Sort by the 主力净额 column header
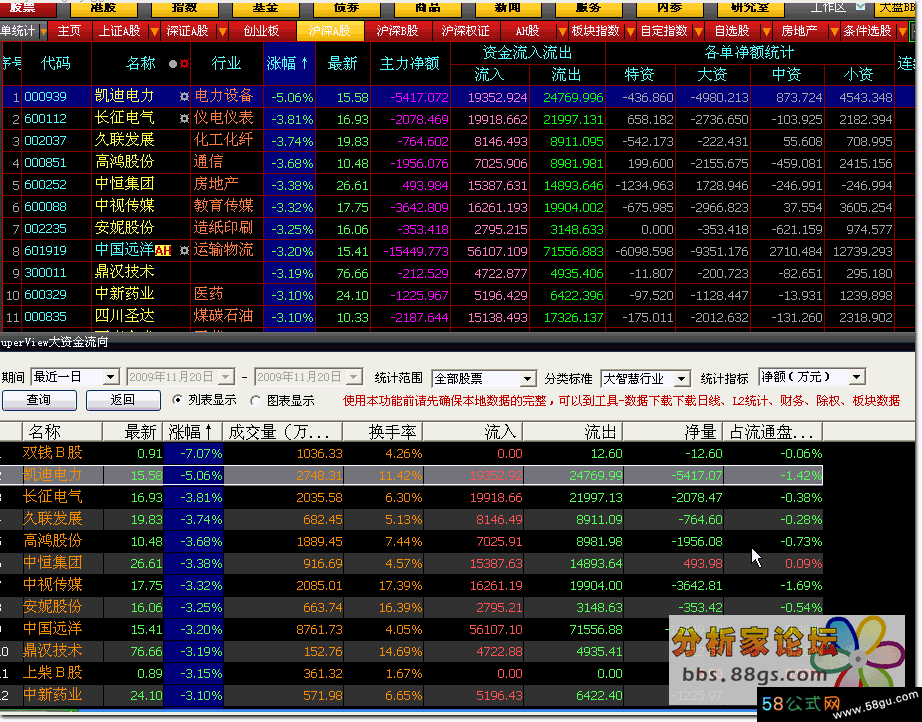Screen dimensions: 922x722 click(x=410, y=63)
